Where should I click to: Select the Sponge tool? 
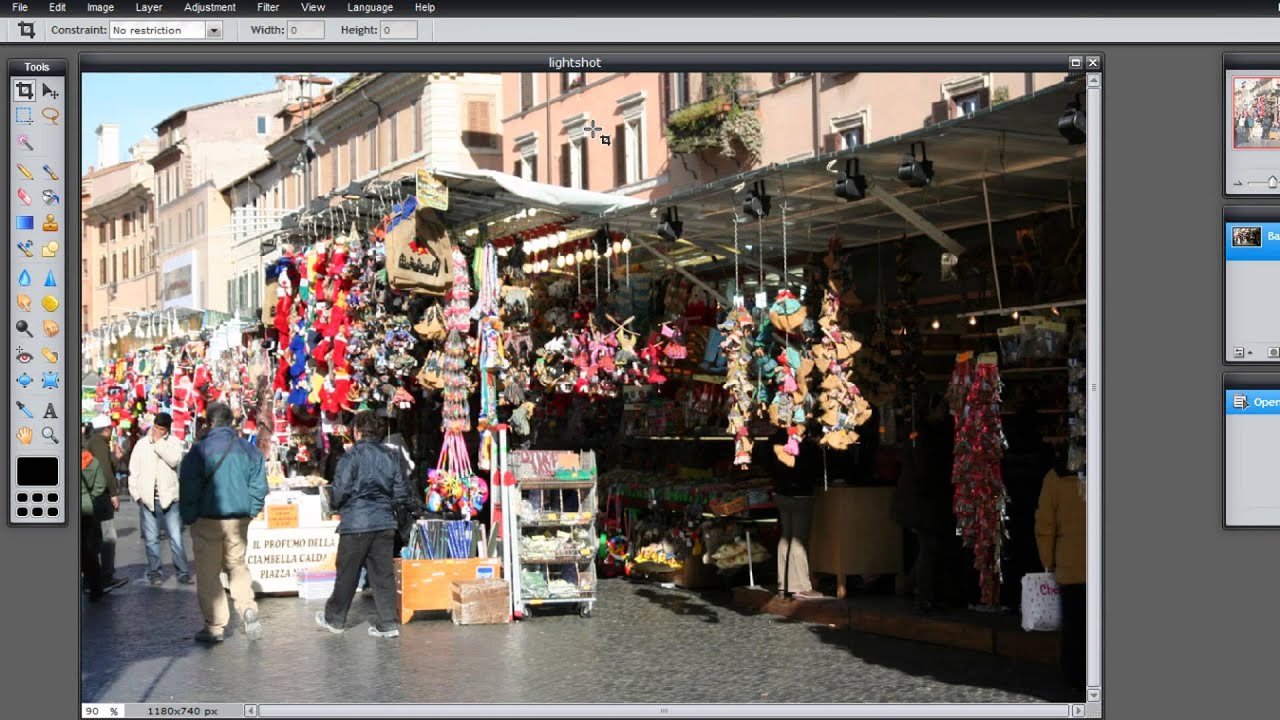click(x=50, y=303)
